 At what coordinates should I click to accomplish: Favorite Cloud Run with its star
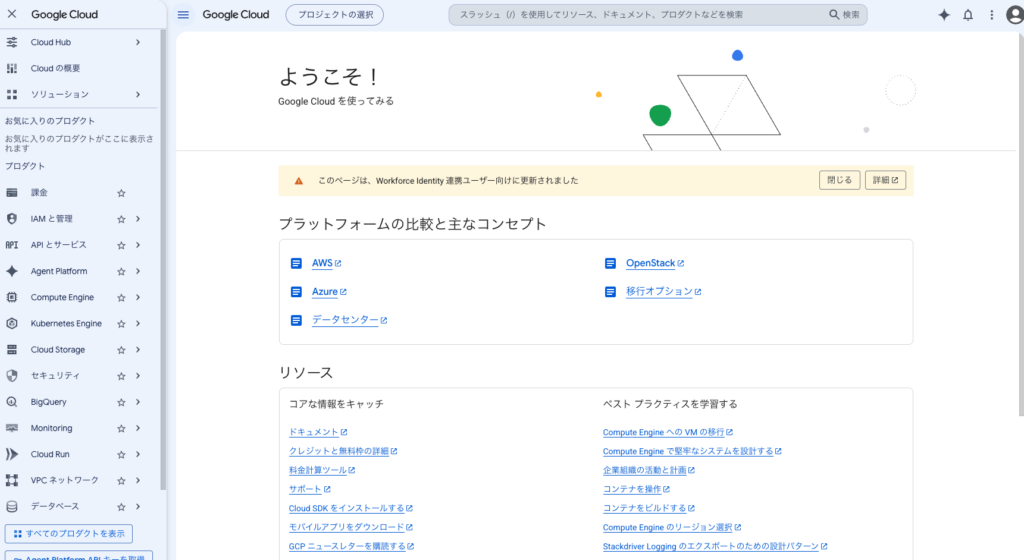[x=121, y=454]
